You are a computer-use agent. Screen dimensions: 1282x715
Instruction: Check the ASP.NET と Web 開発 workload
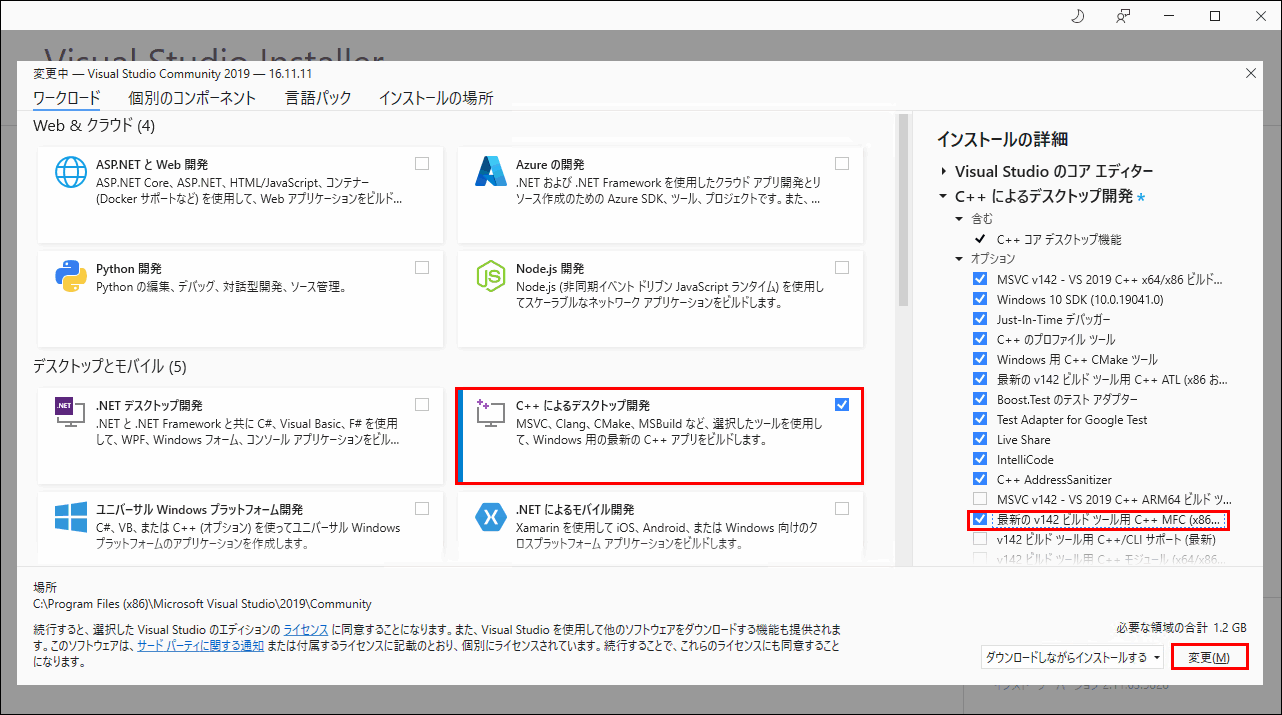pyautogui.click(x=422, y=163)
